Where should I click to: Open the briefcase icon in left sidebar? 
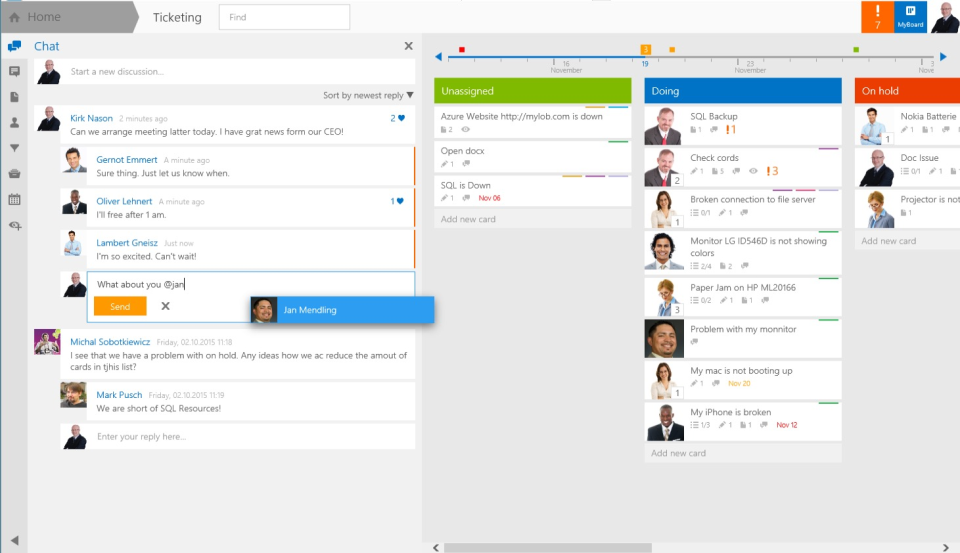14,174
